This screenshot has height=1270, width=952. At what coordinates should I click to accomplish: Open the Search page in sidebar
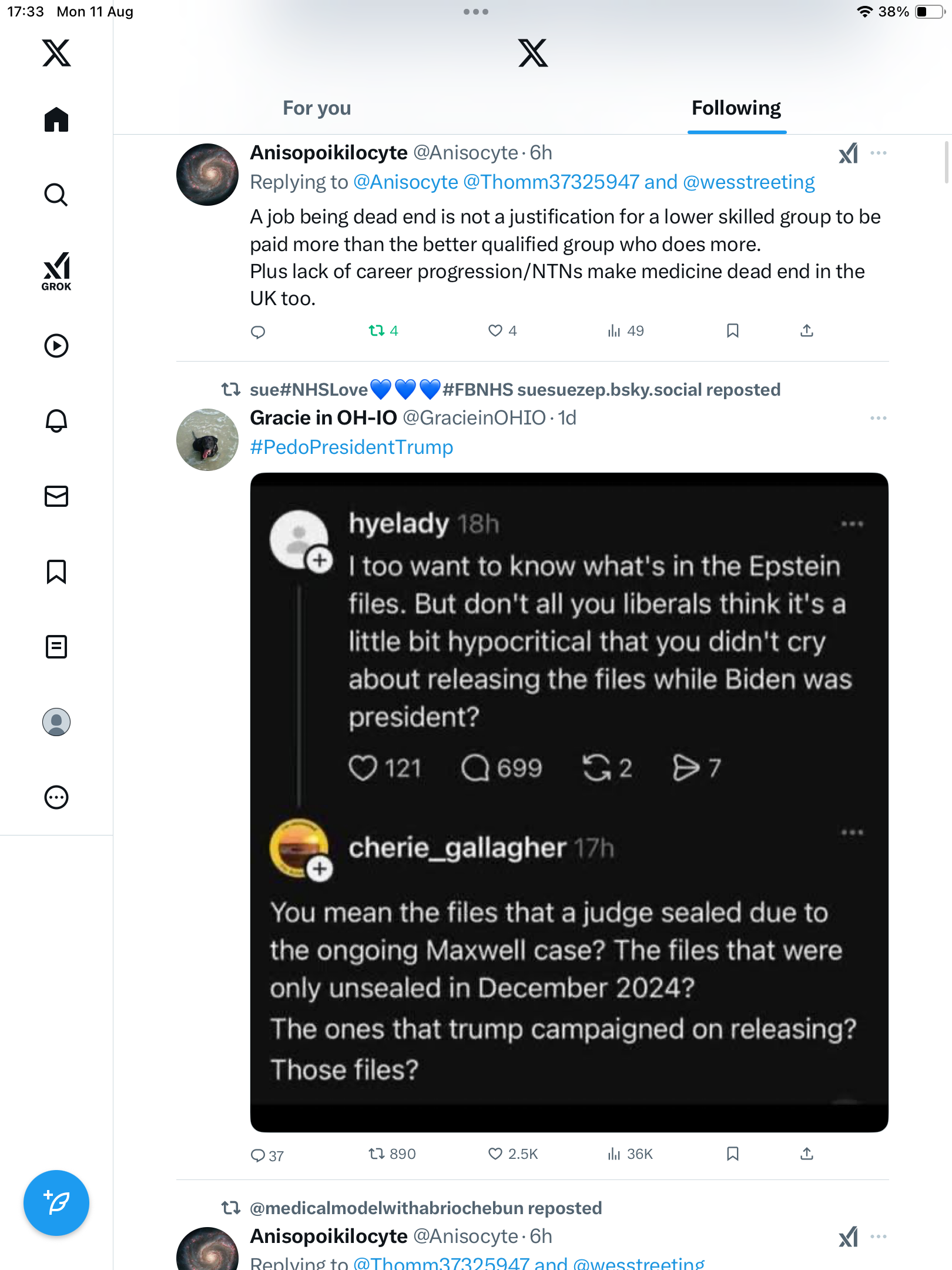click(56, 195)
